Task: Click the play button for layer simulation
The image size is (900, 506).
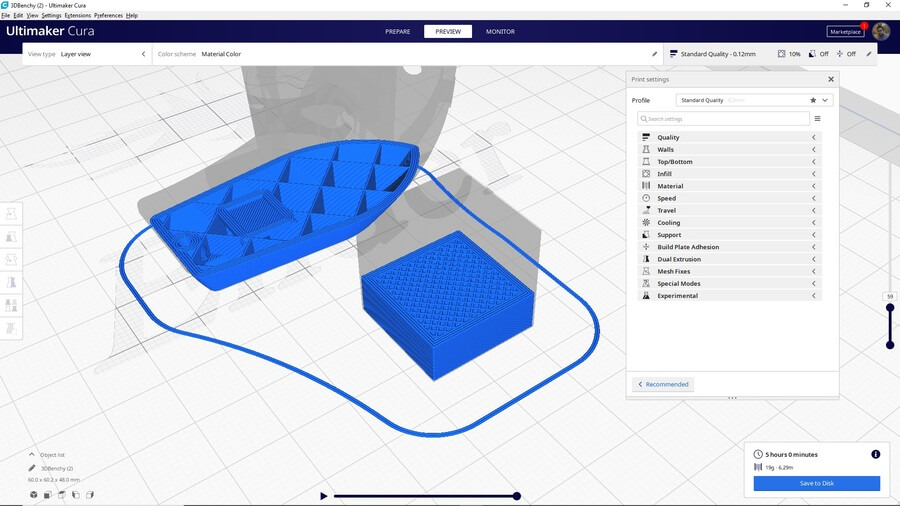Action: (323, 496)
